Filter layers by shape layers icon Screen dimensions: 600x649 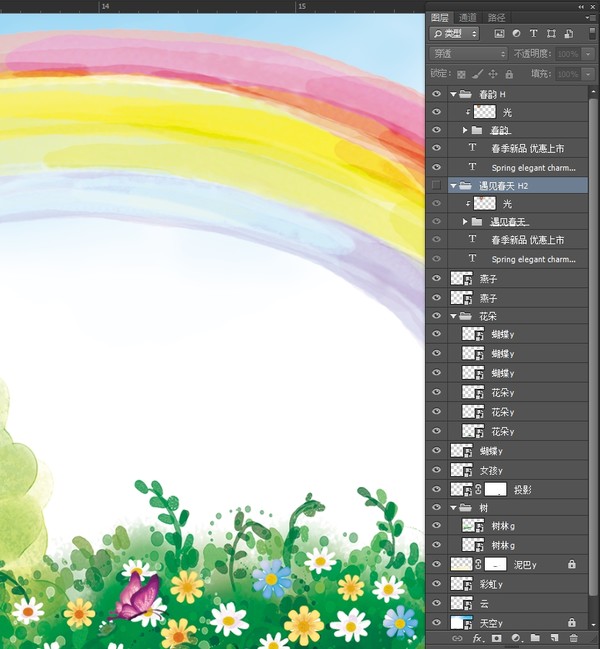tap(551, 34)
